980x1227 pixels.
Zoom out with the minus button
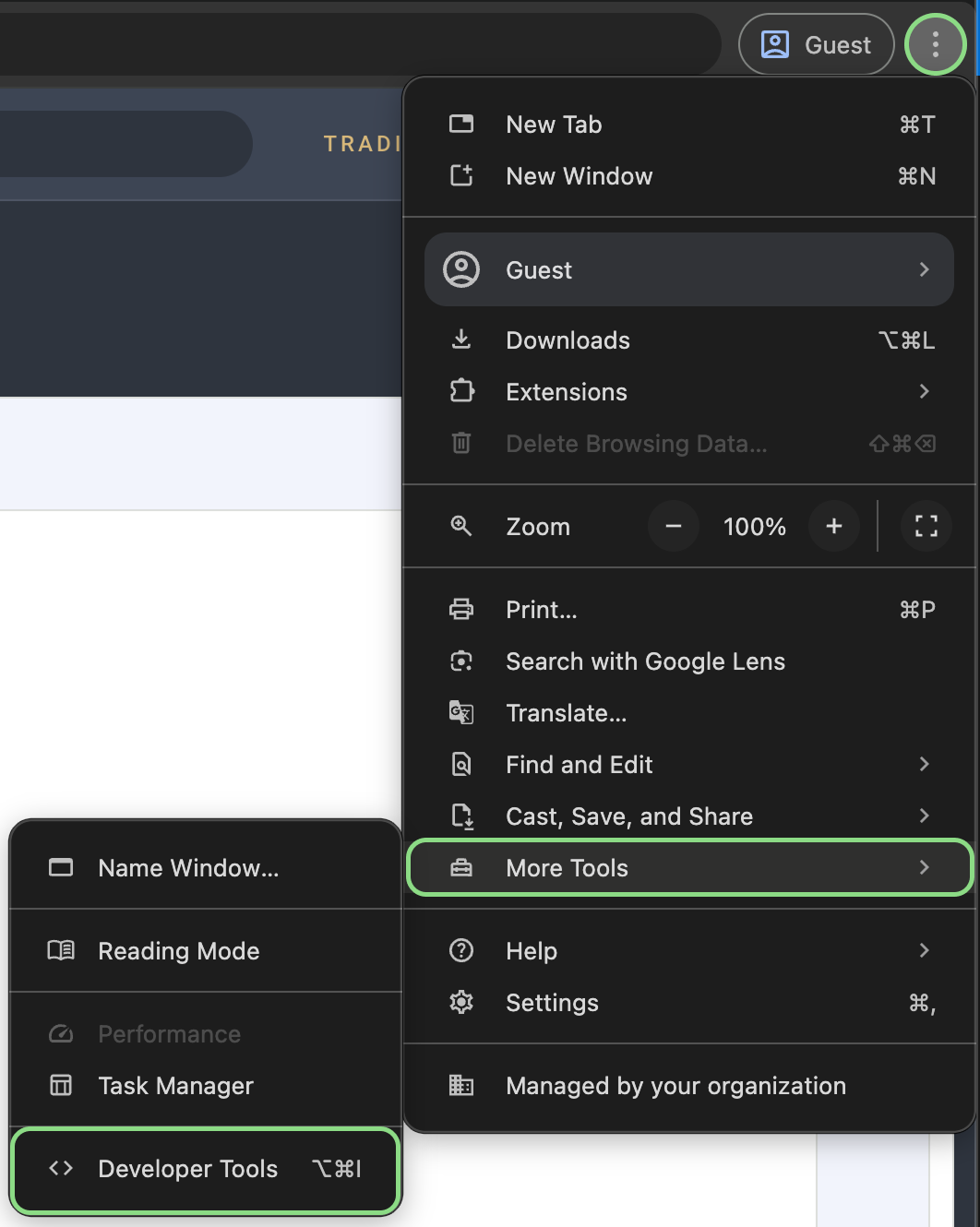coord(673,526)
